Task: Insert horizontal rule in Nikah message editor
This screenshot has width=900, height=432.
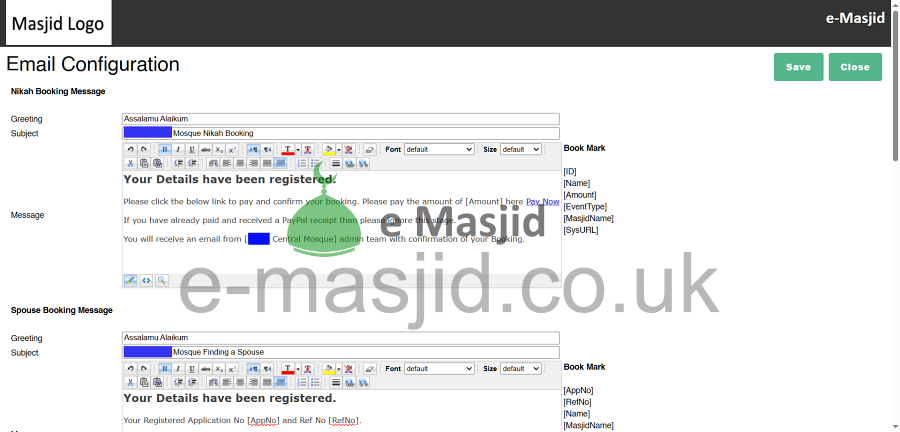Action: pos(336,162)
